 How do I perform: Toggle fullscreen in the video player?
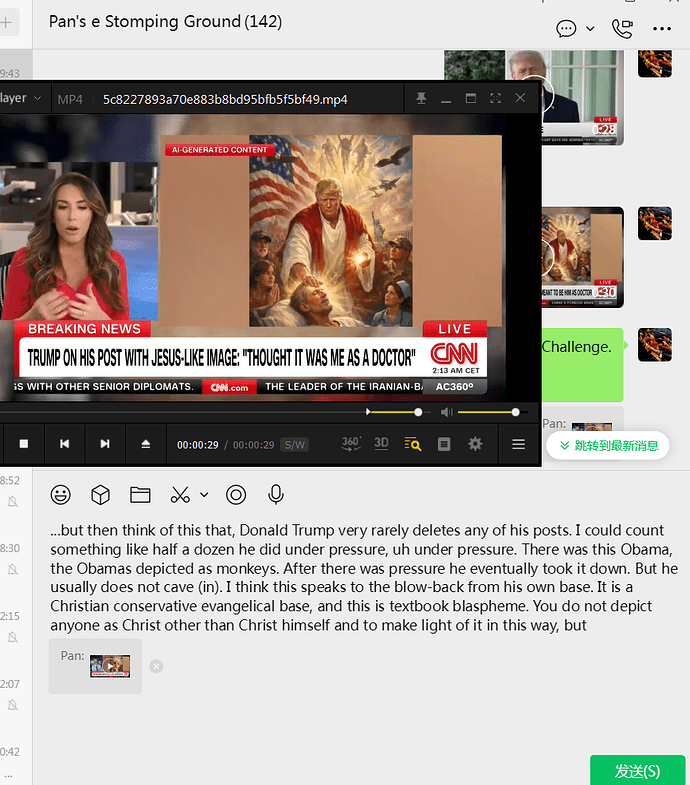coord(495,98)
